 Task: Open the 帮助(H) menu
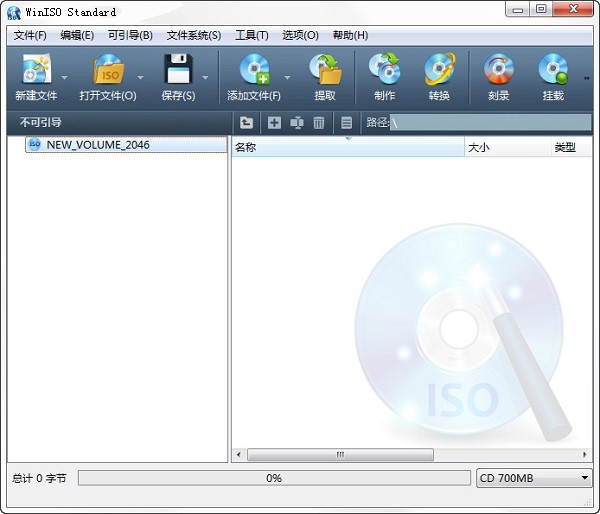(351, 36)
